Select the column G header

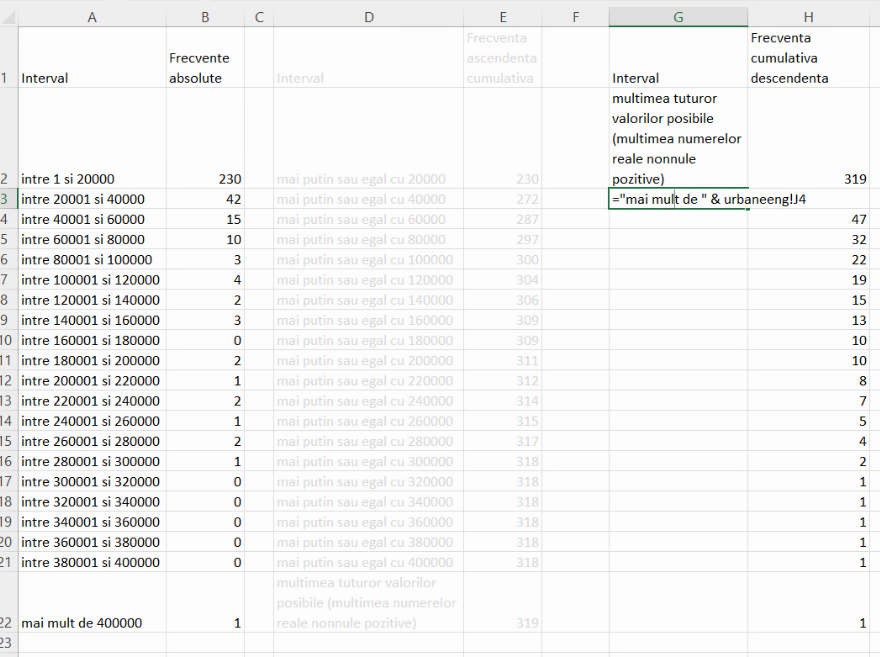click(x=678, y=16)
